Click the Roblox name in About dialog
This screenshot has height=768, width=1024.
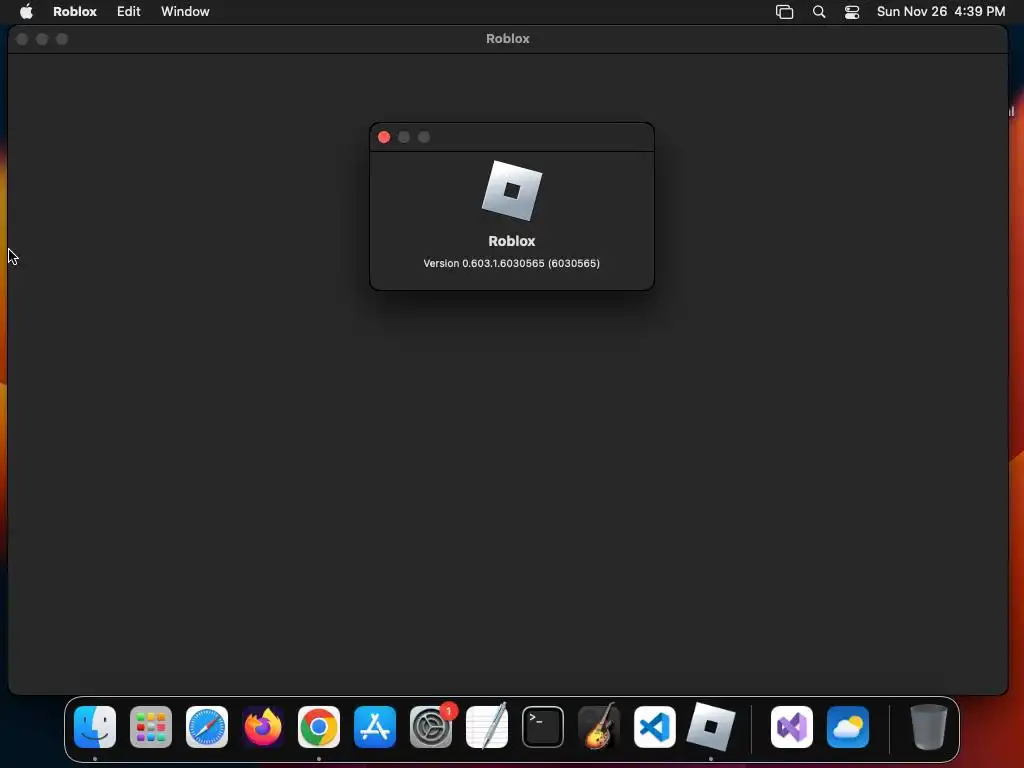pyautogui.click(x=511, y=241)
